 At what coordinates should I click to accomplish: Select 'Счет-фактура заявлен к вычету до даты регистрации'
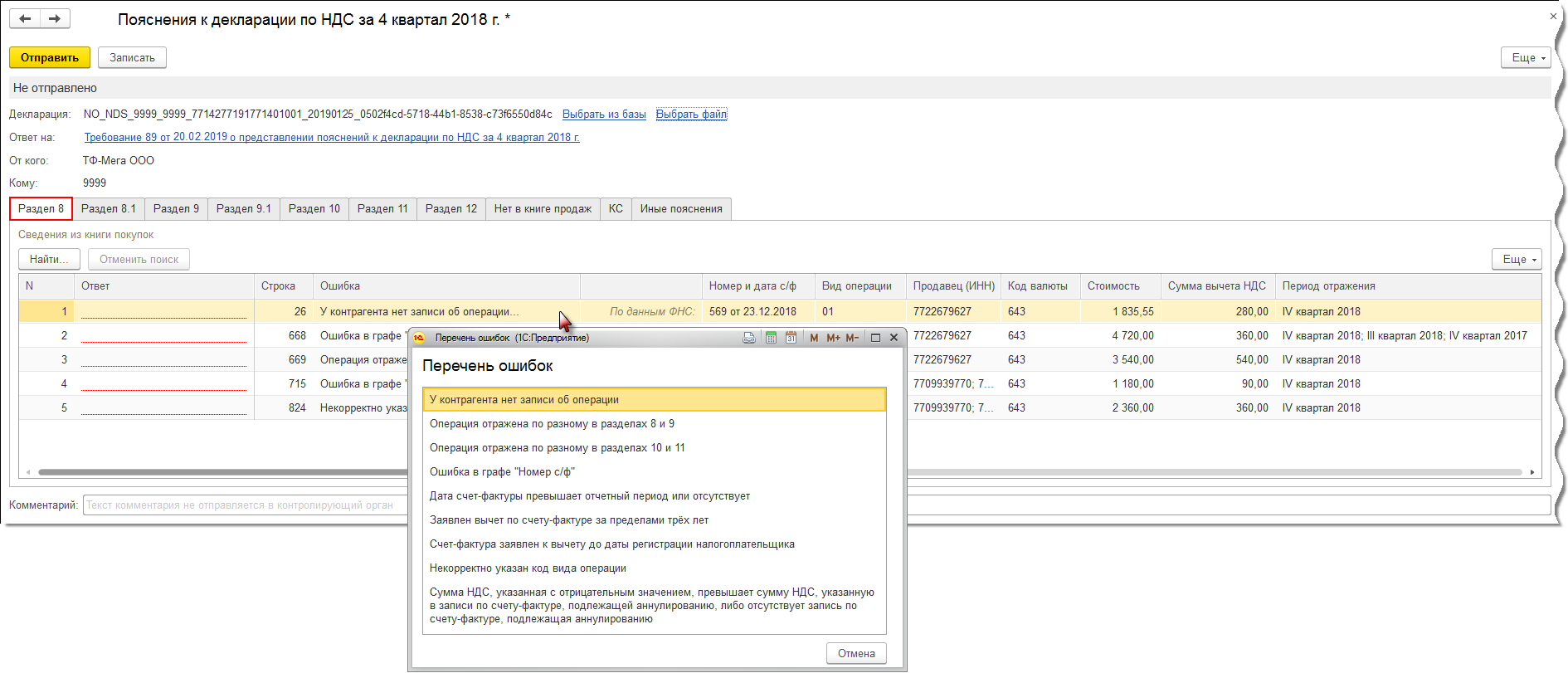click(655, 544)
